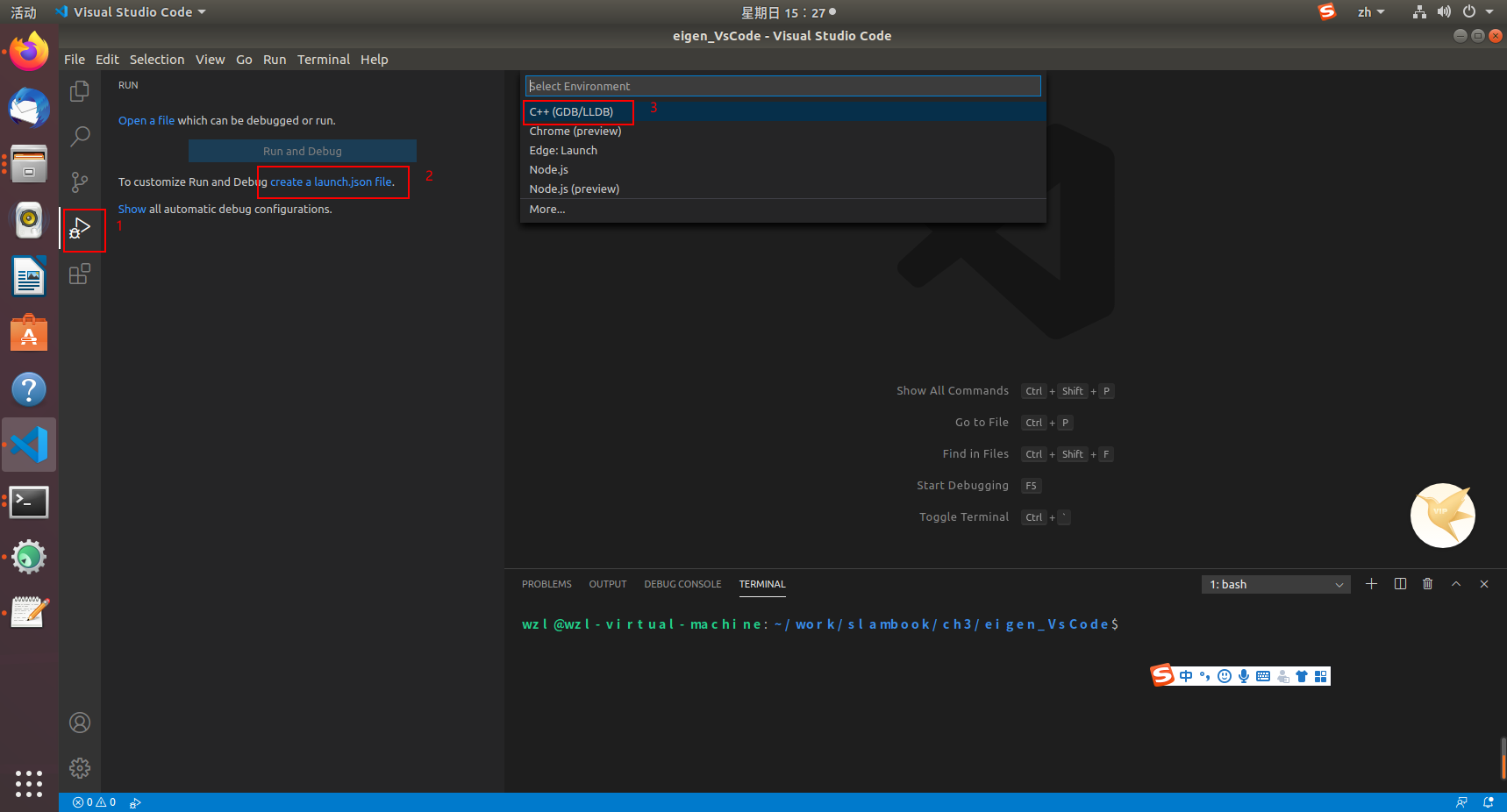Open the Run menu
Viewport: 1507px width, 812px height.
[x=275, y=60]
